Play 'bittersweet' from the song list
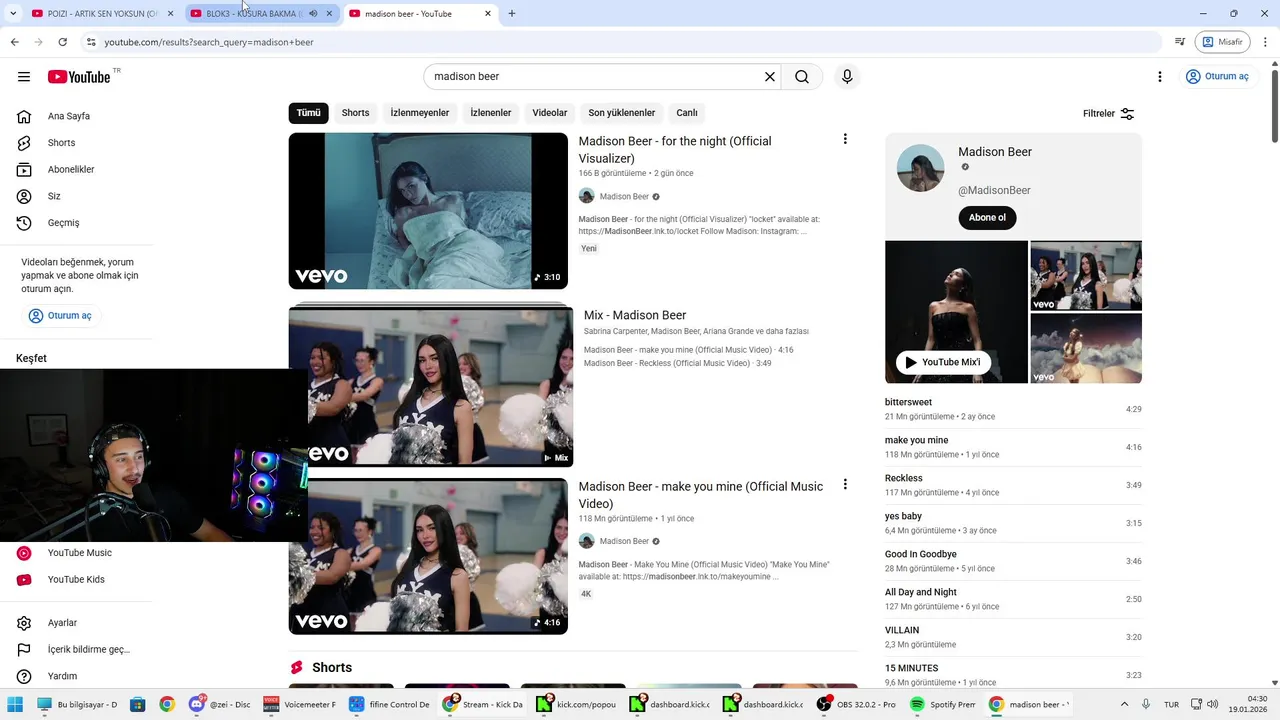The image size is (1280, 720). pyautogui.click(x=1013, y=409)
